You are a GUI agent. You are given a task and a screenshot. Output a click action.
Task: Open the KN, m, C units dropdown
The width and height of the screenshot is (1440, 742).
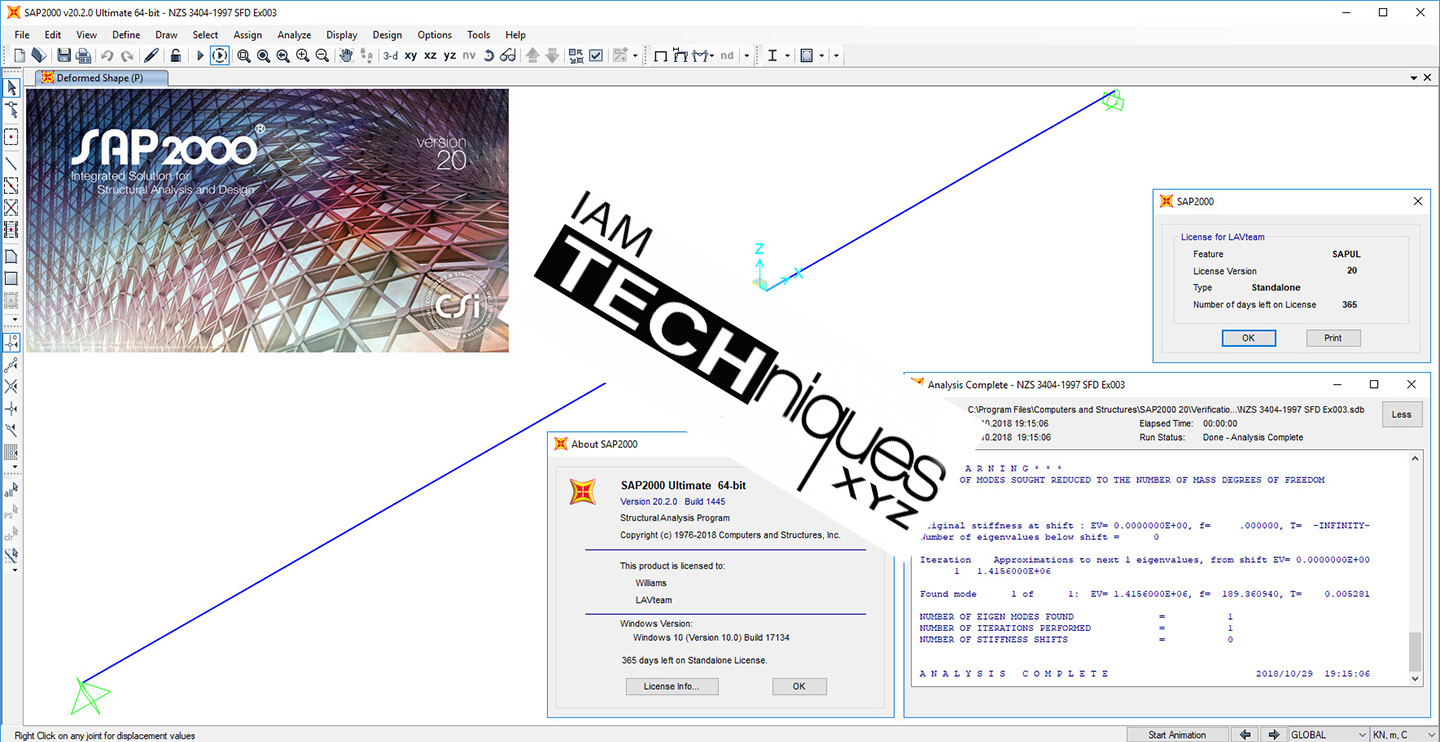[1405, 734]
